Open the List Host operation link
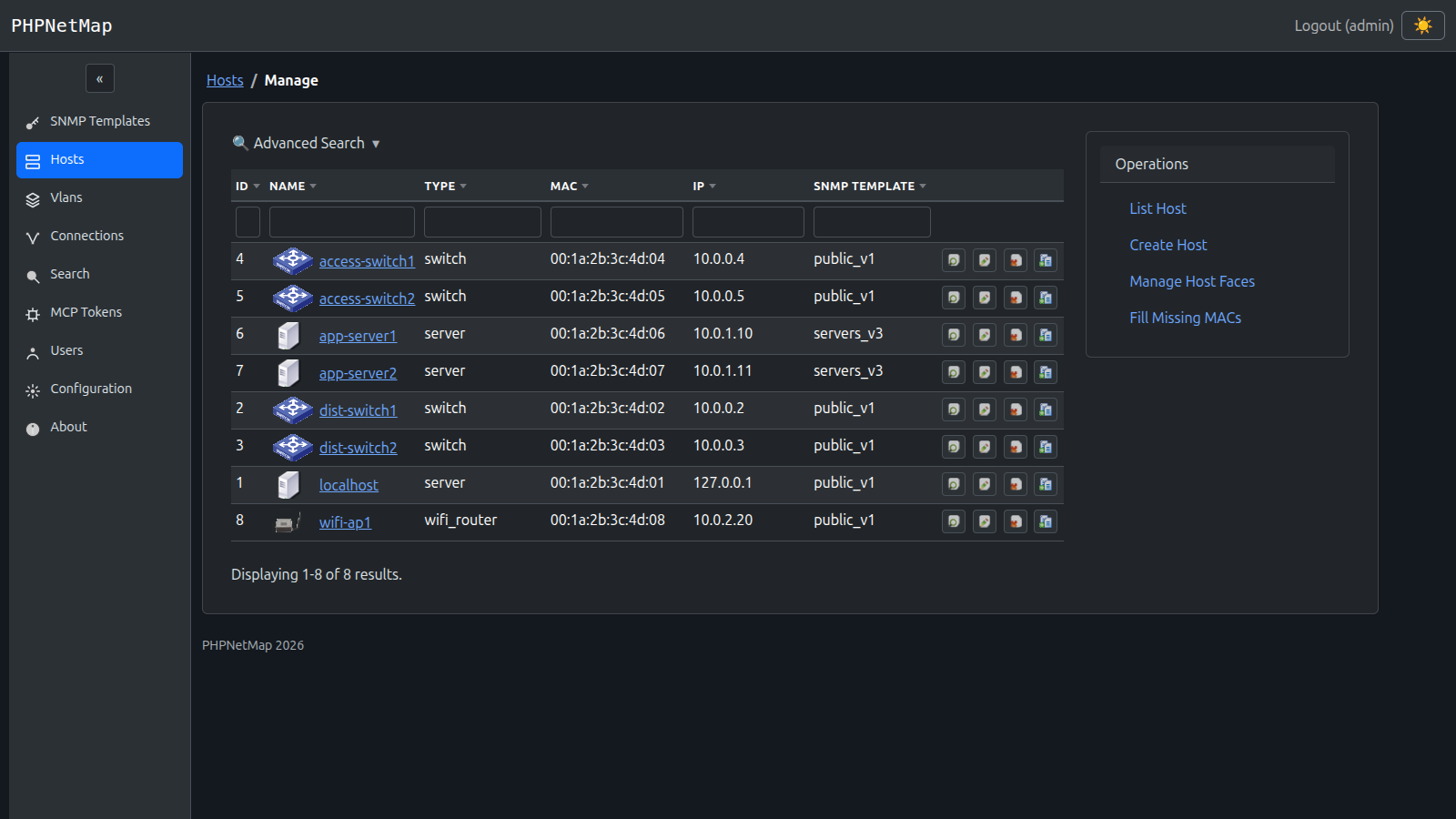Screen dimensions: 1456x819 tap(1158, 208)
